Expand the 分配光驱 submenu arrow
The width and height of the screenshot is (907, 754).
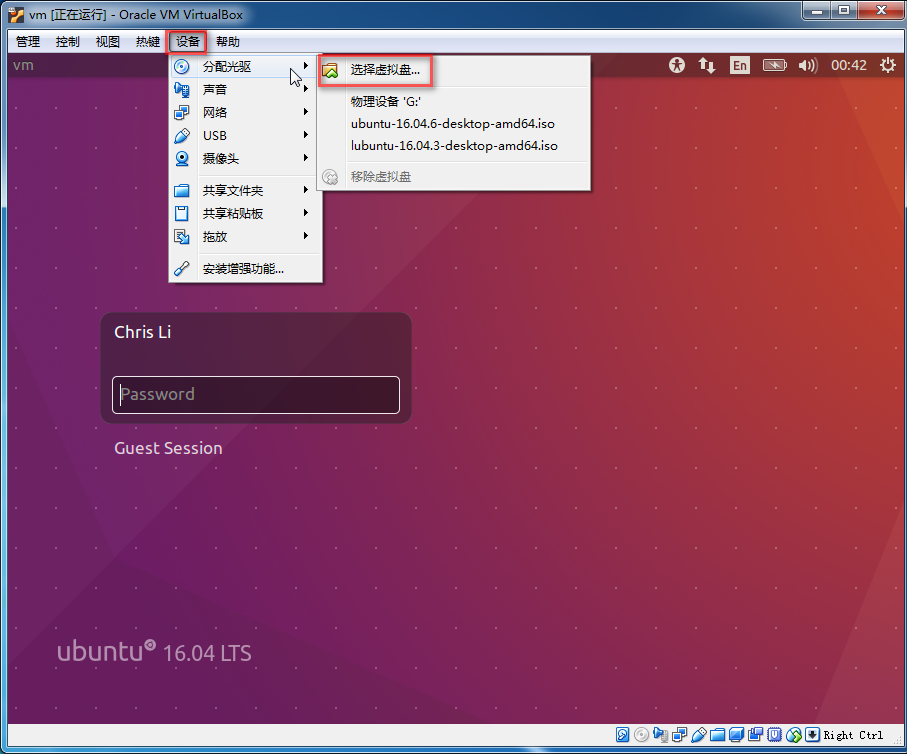(305, 66)
